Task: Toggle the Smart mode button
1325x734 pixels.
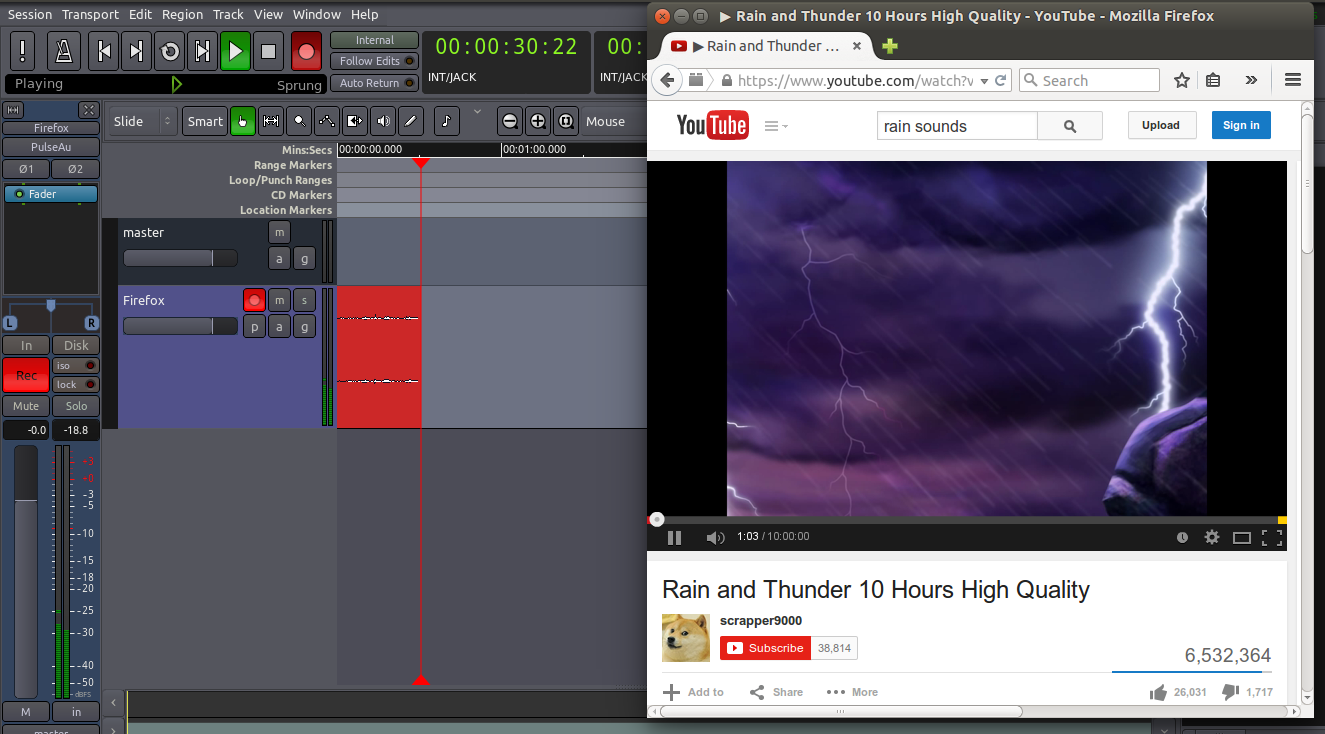Action: click(x=205, y=121)
